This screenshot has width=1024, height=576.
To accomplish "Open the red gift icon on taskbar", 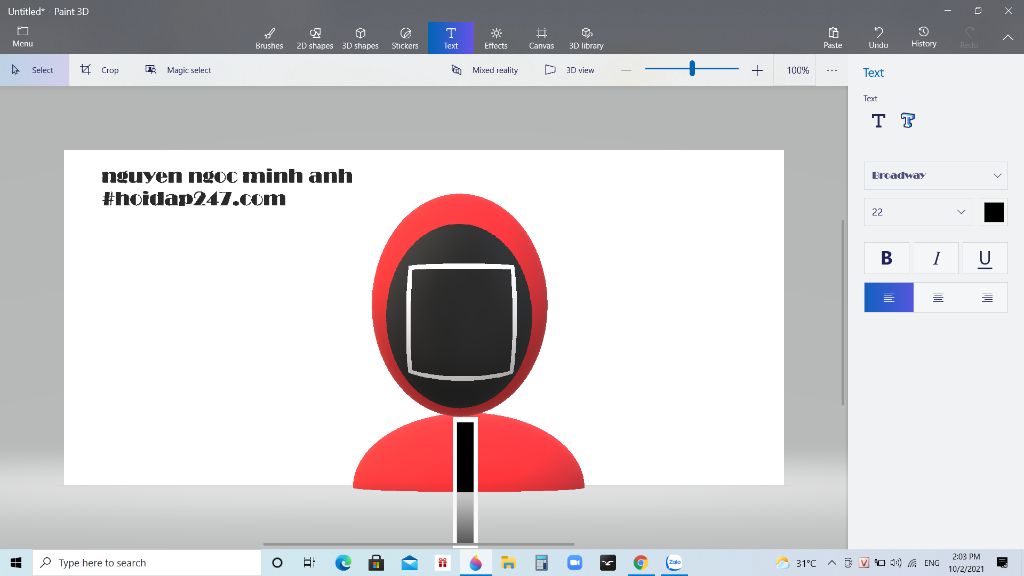I will (x=442, y=562).
